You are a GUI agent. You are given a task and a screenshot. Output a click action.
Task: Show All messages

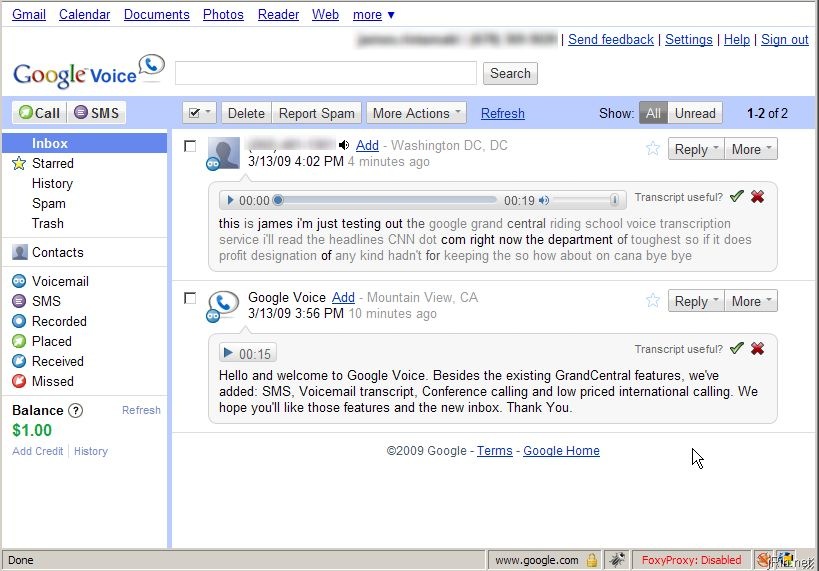(x=653, y=113)
